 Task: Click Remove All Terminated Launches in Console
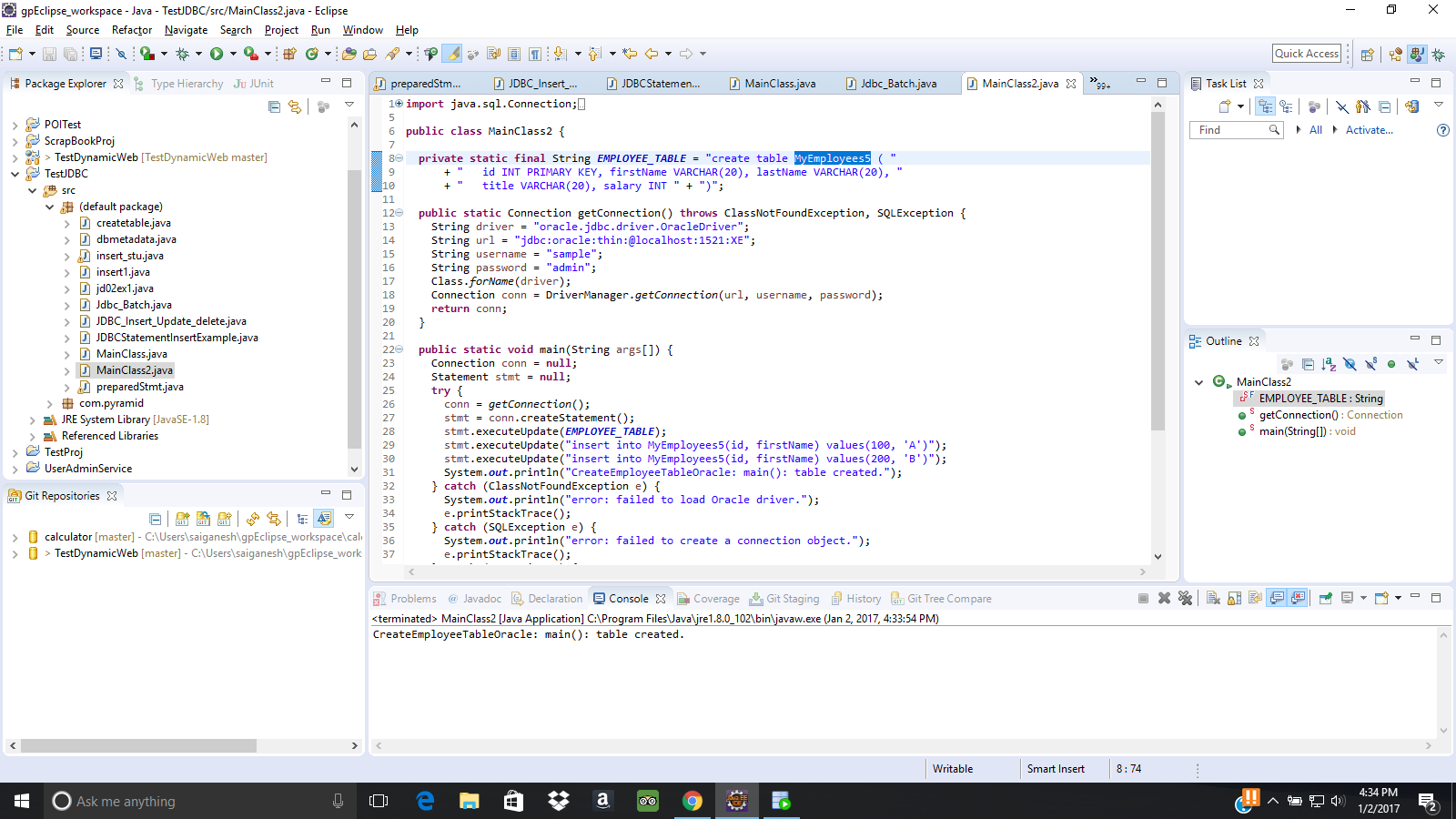point(1186,599)
